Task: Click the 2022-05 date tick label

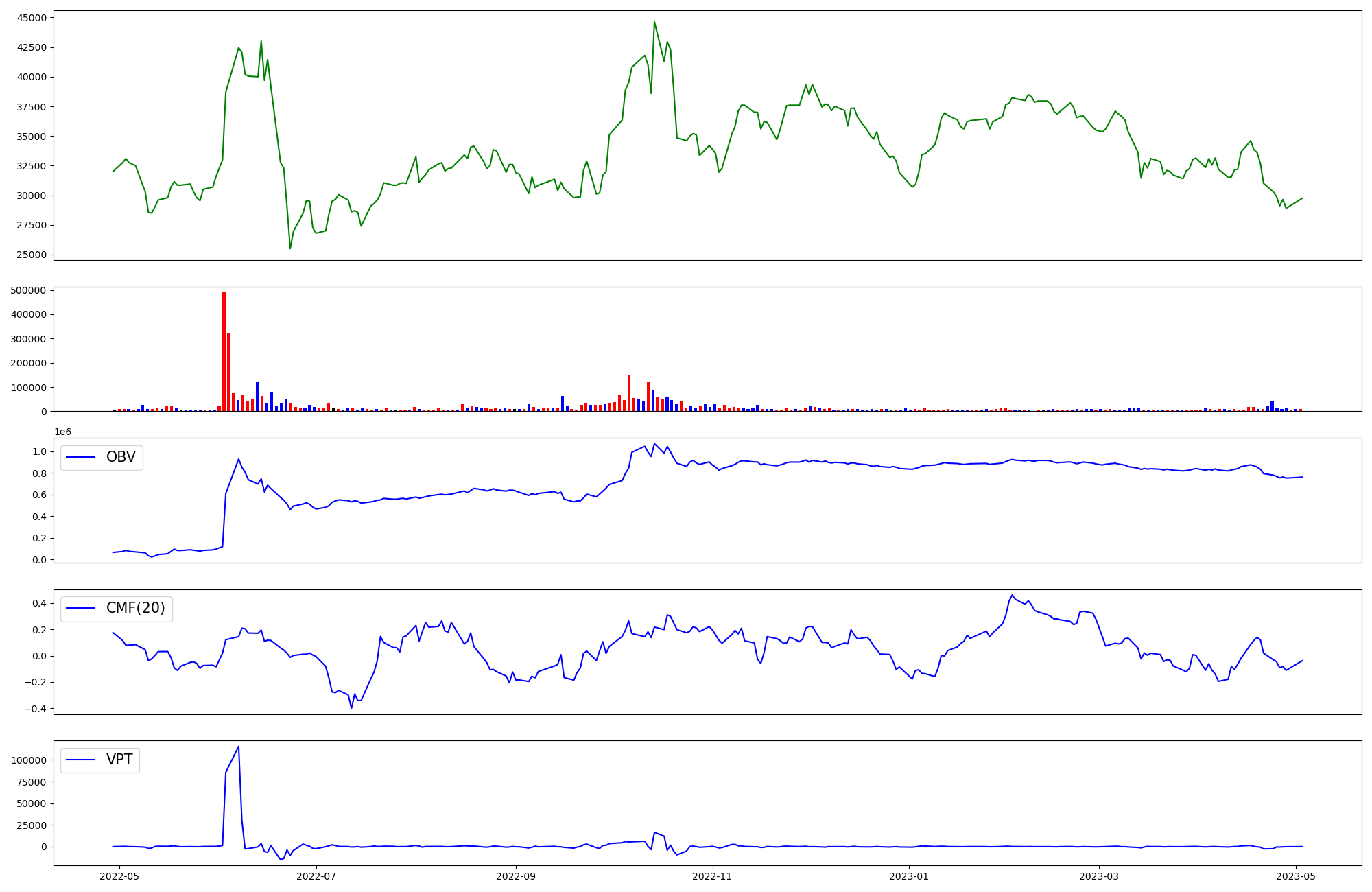Action: (119, 876)
